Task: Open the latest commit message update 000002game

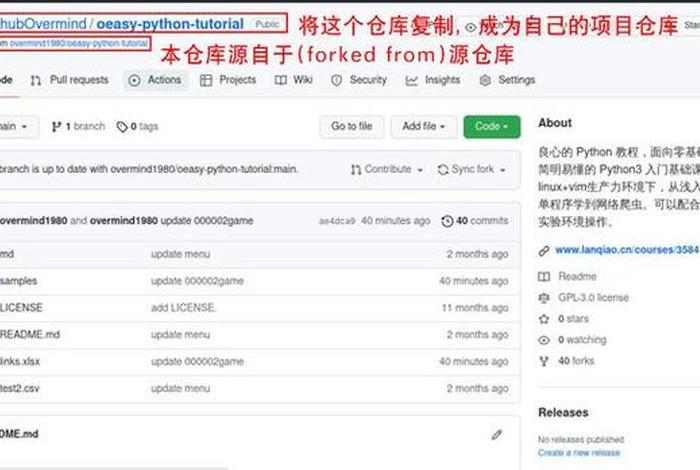Action: (207, 221)
